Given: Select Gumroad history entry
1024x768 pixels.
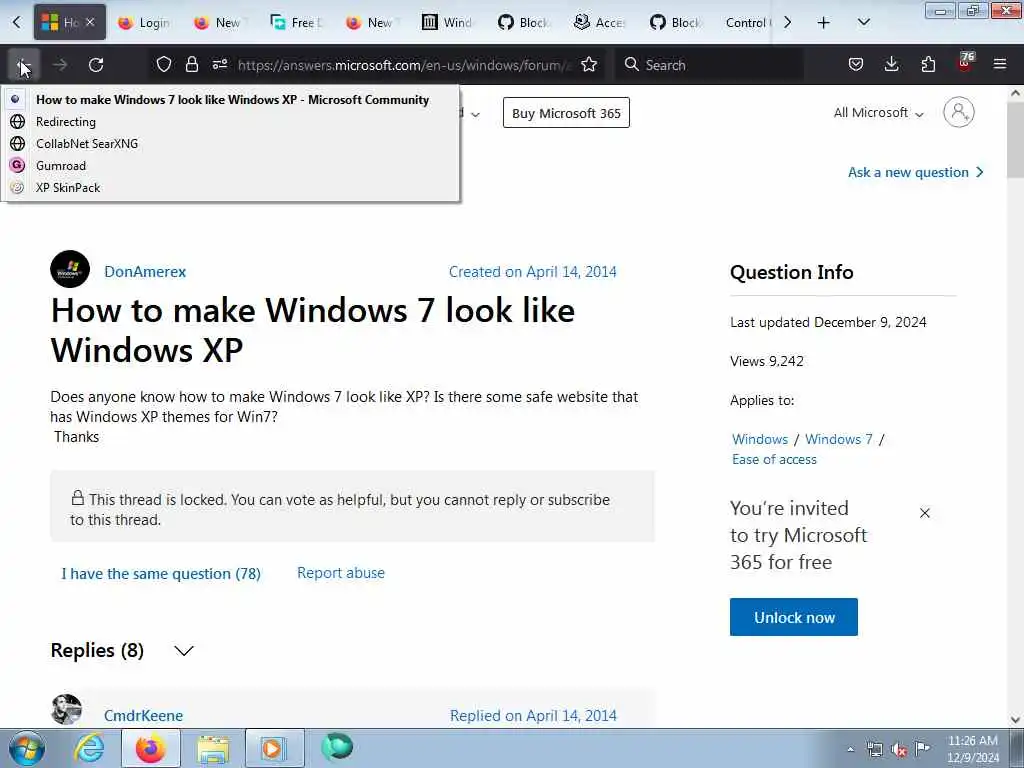Looking at the screenshot, I should point(231,166).
